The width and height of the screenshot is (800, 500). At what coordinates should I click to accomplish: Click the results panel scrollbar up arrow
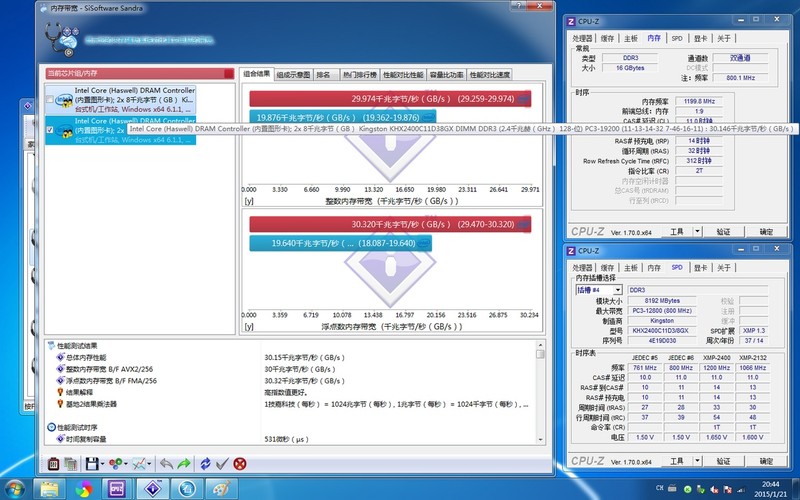pos(540,345)
